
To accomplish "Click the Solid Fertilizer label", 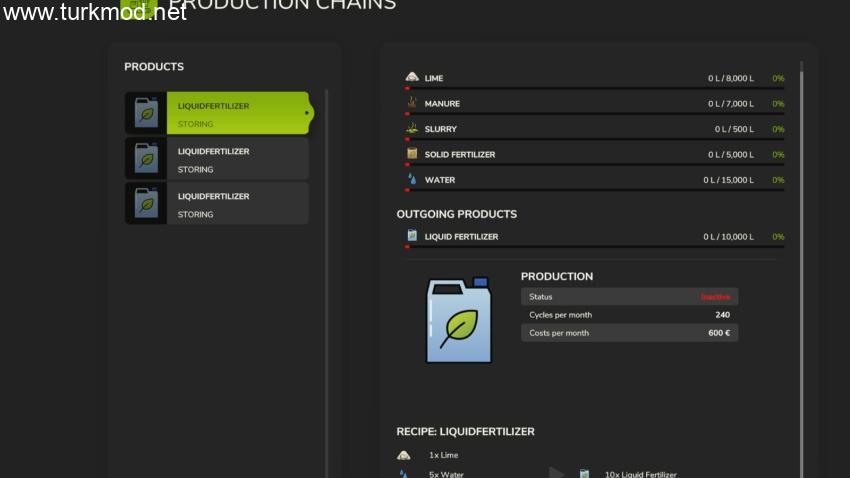I will coord(460,155).
